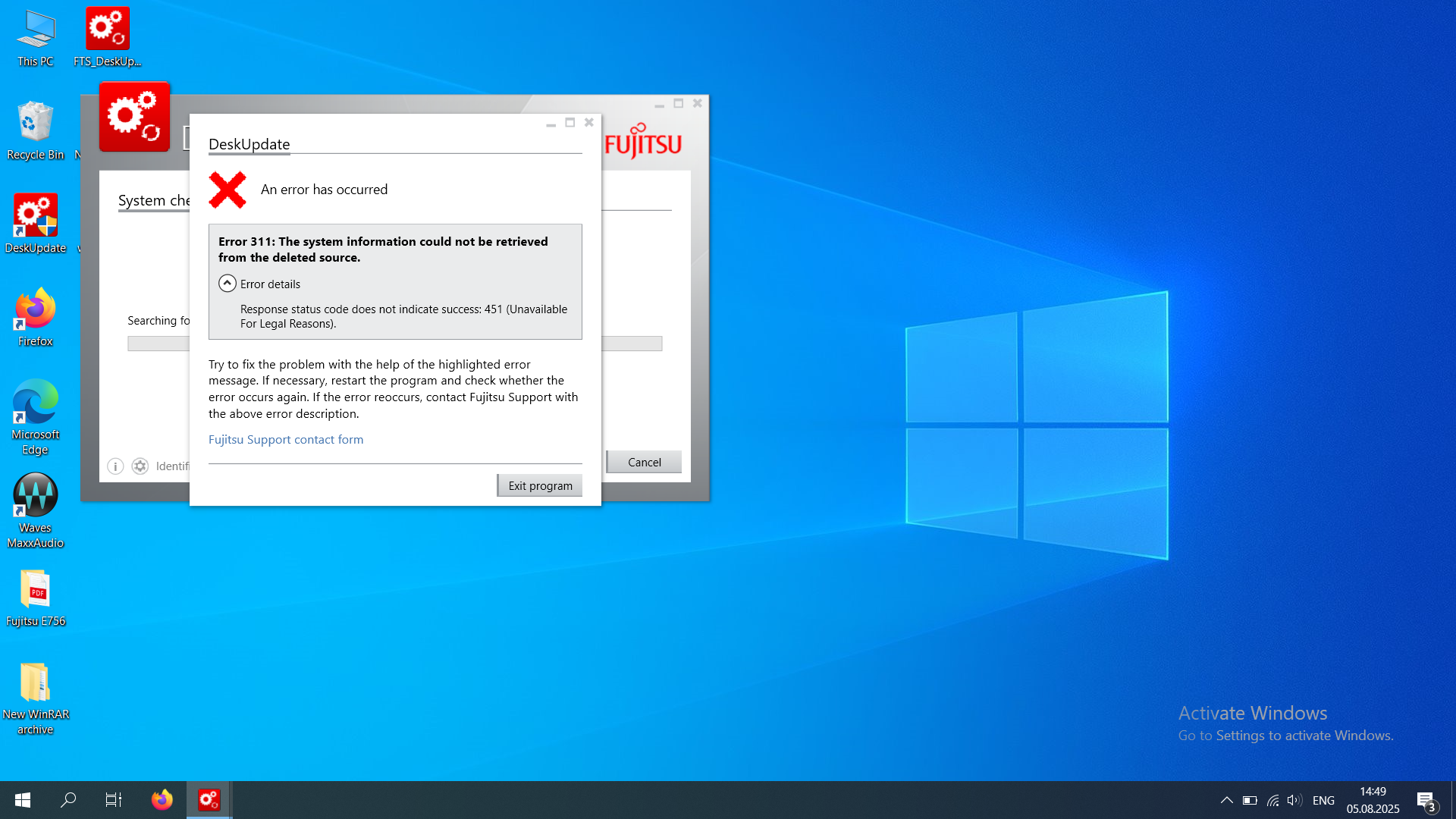Open the Recycle Bin icon
The width and height of the screenshot is (1456, 819).
36,131
